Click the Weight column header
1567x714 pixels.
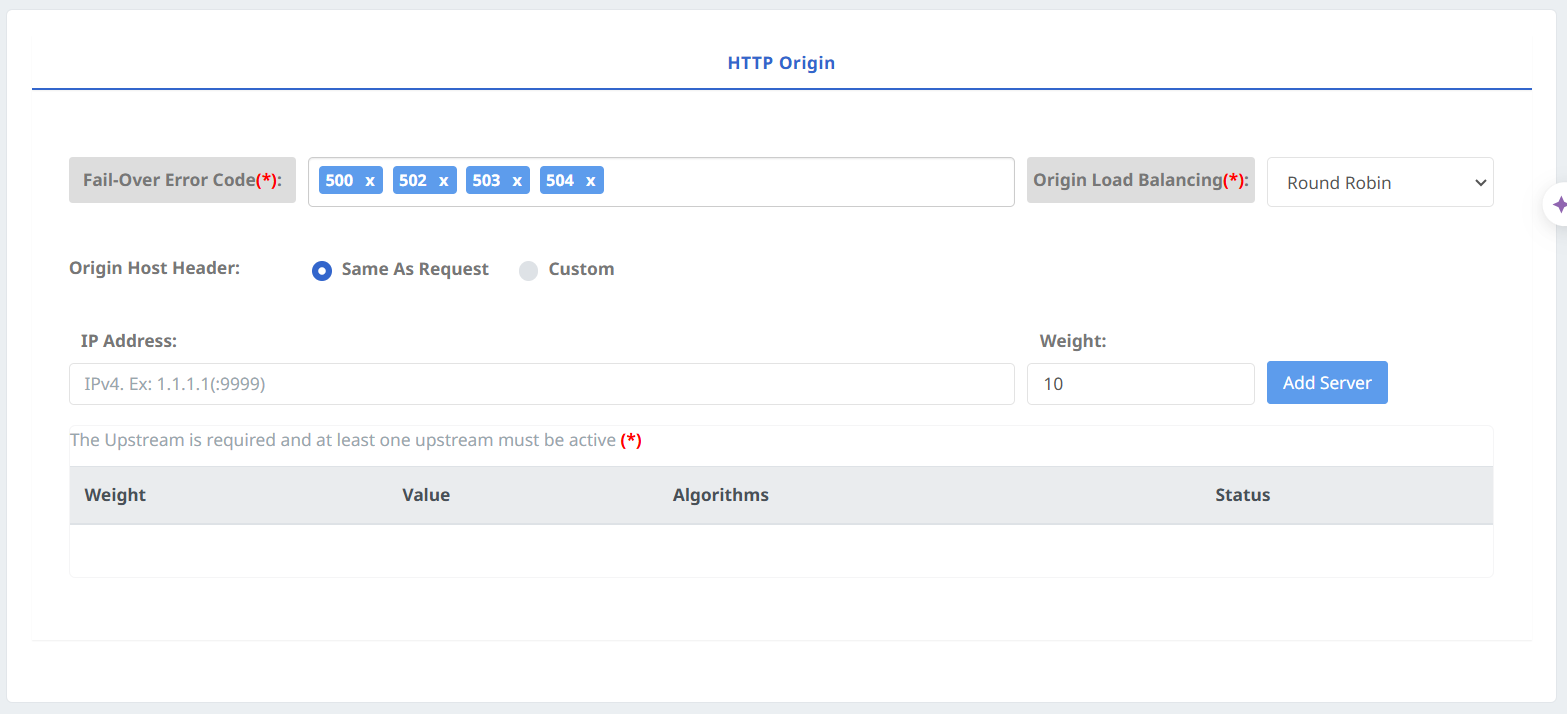point(115,495)
